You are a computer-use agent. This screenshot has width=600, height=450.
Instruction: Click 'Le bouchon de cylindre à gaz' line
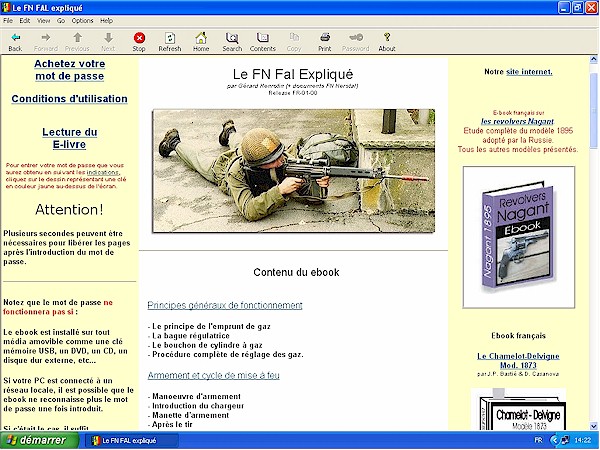tap(205, 345)
